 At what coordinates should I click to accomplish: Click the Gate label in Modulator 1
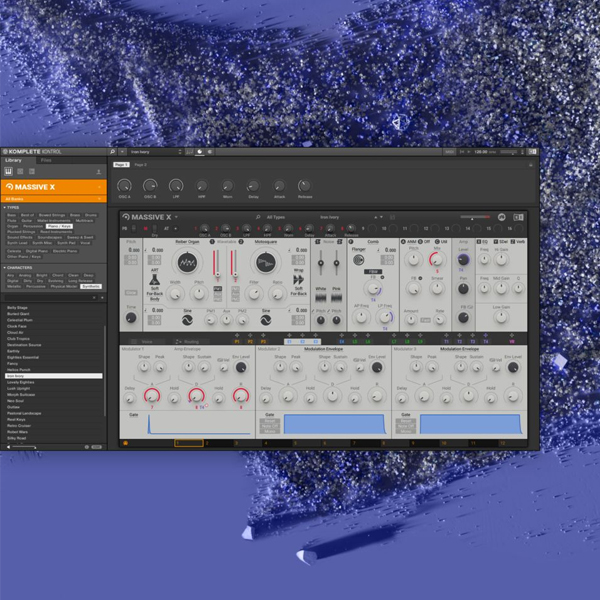point(133,415)
